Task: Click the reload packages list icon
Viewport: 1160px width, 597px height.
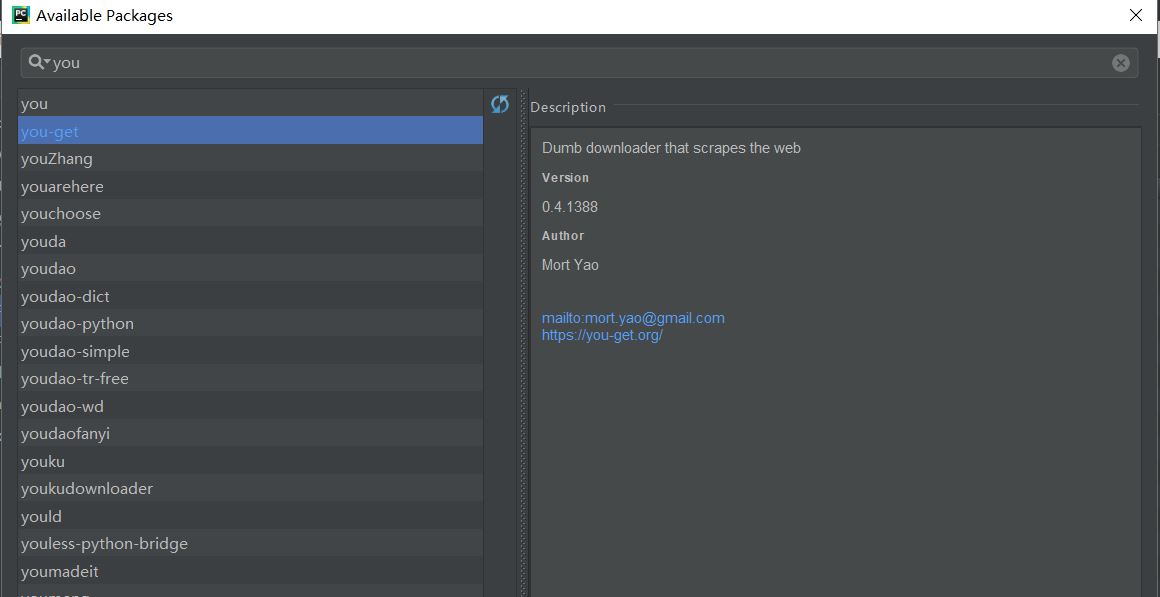Action: point(500,104)
